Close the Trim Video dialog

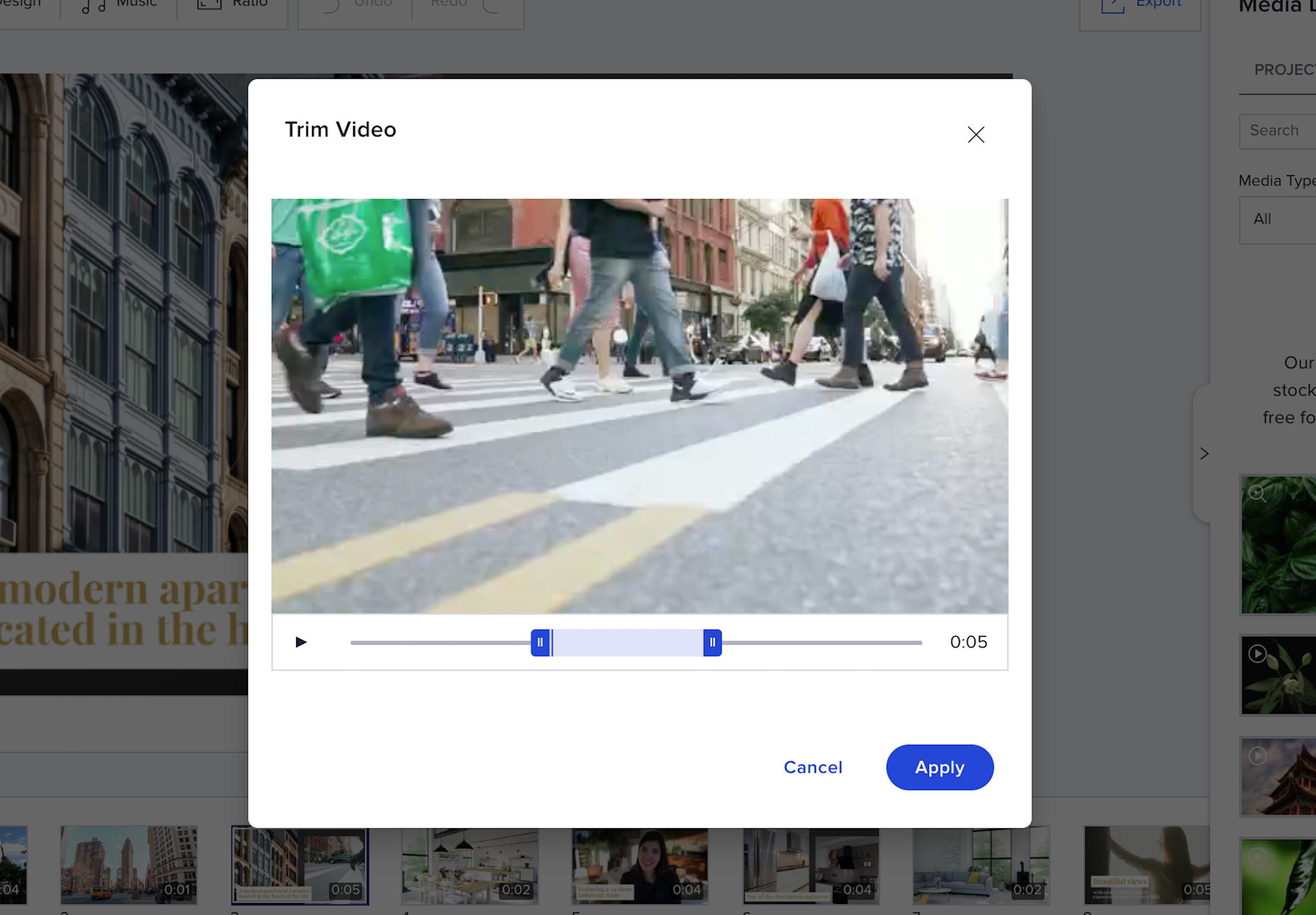(976, 135)
